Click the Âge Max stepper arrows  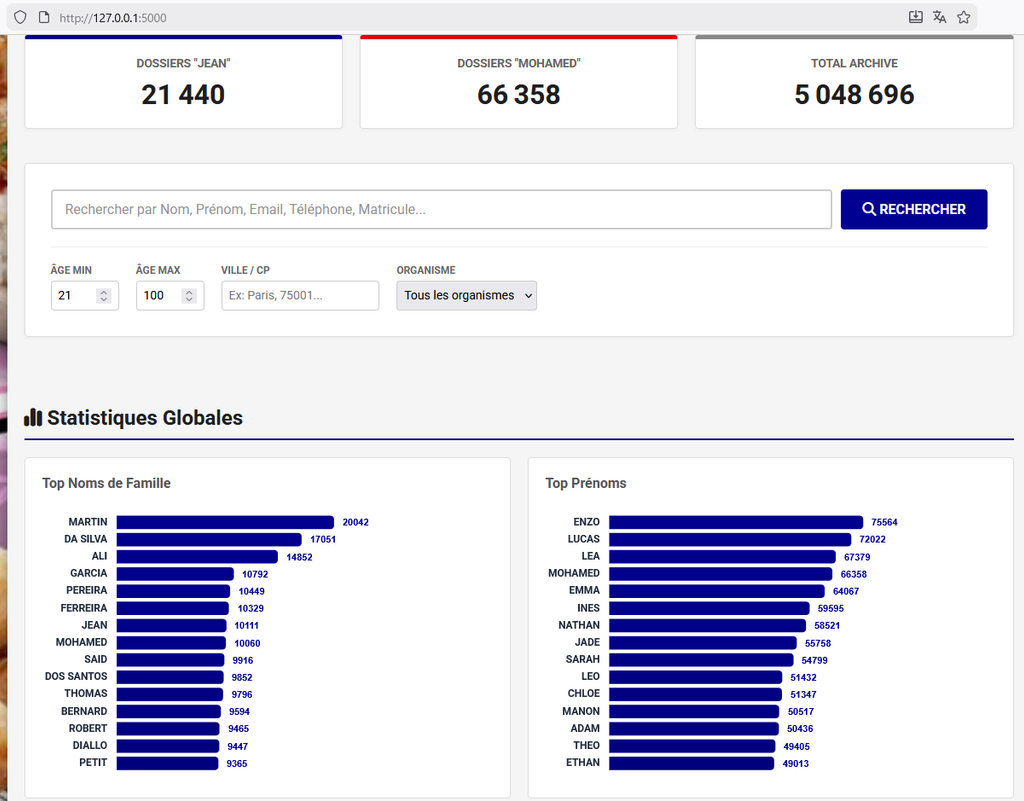188,296
